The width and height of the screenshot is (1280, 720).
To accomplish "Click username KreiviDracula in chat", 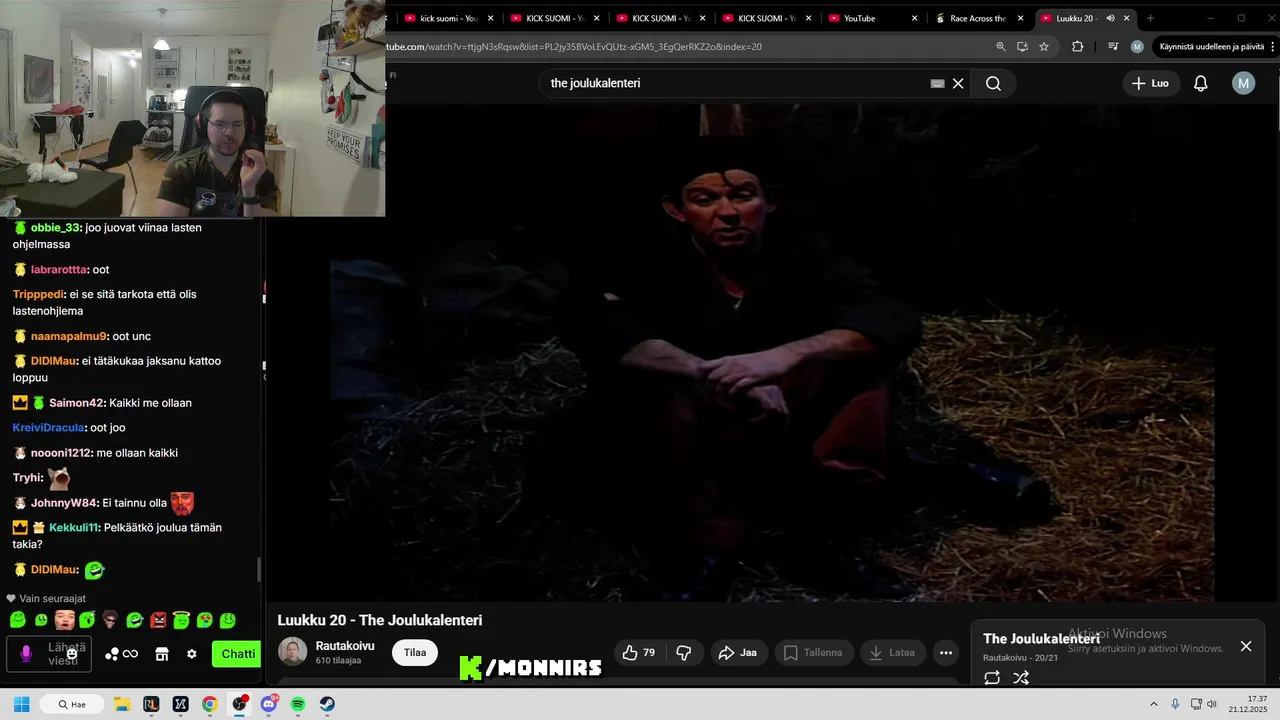I will tap(49, 428).
